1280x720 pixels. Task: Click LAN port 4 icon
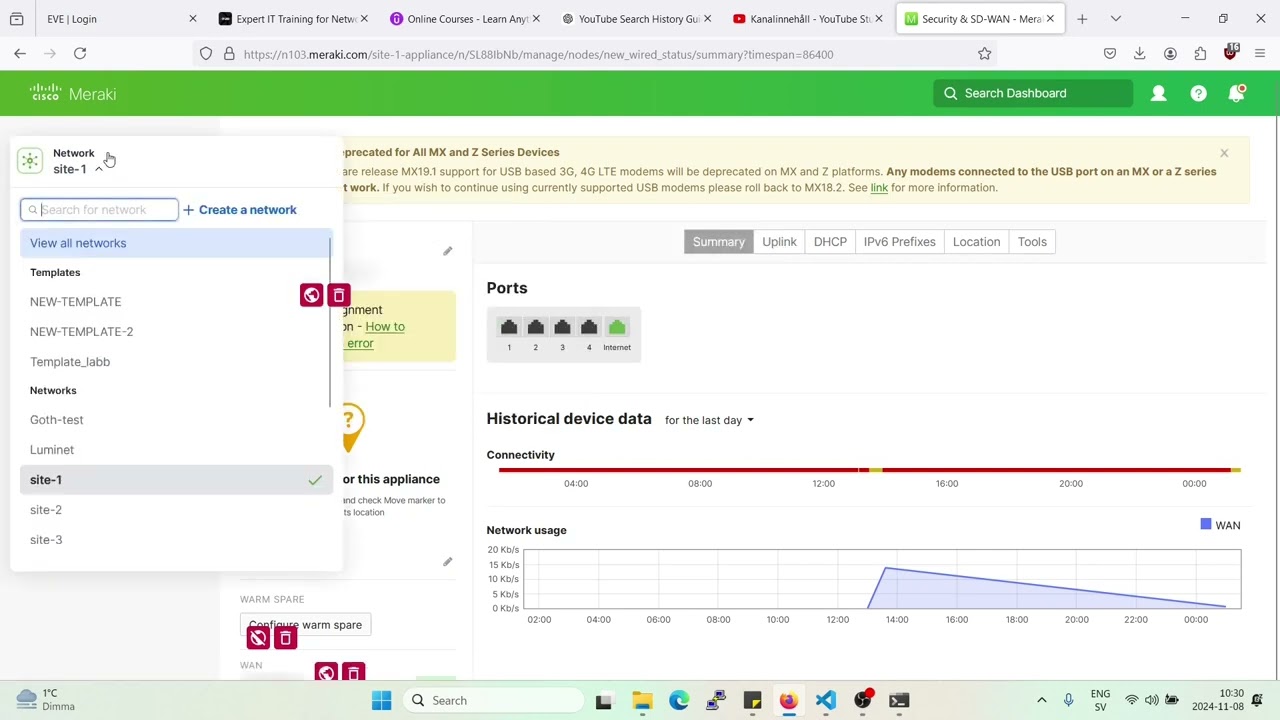589,327
